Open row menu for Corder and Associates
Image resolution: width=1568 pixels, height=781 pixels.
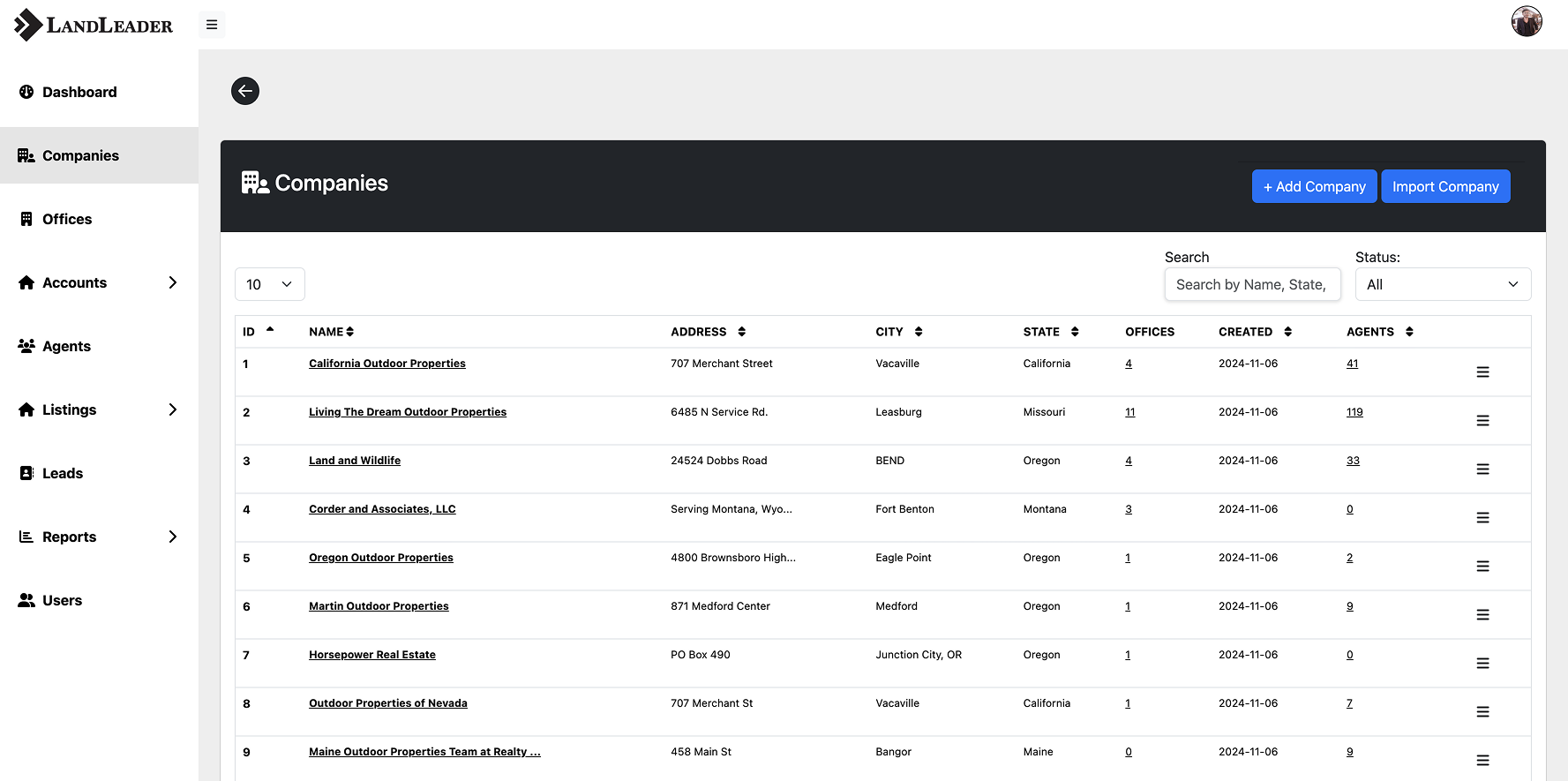(1482, 518)
